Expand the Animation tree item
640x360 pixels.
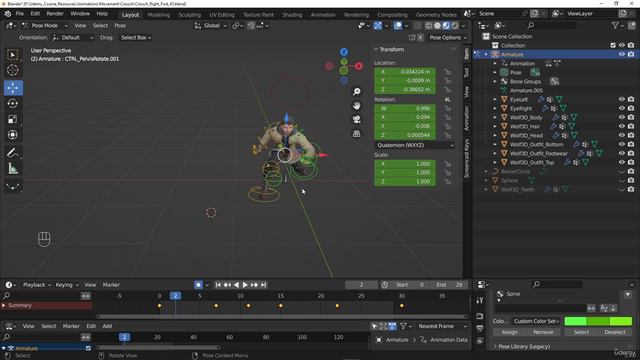coord(495,63)
